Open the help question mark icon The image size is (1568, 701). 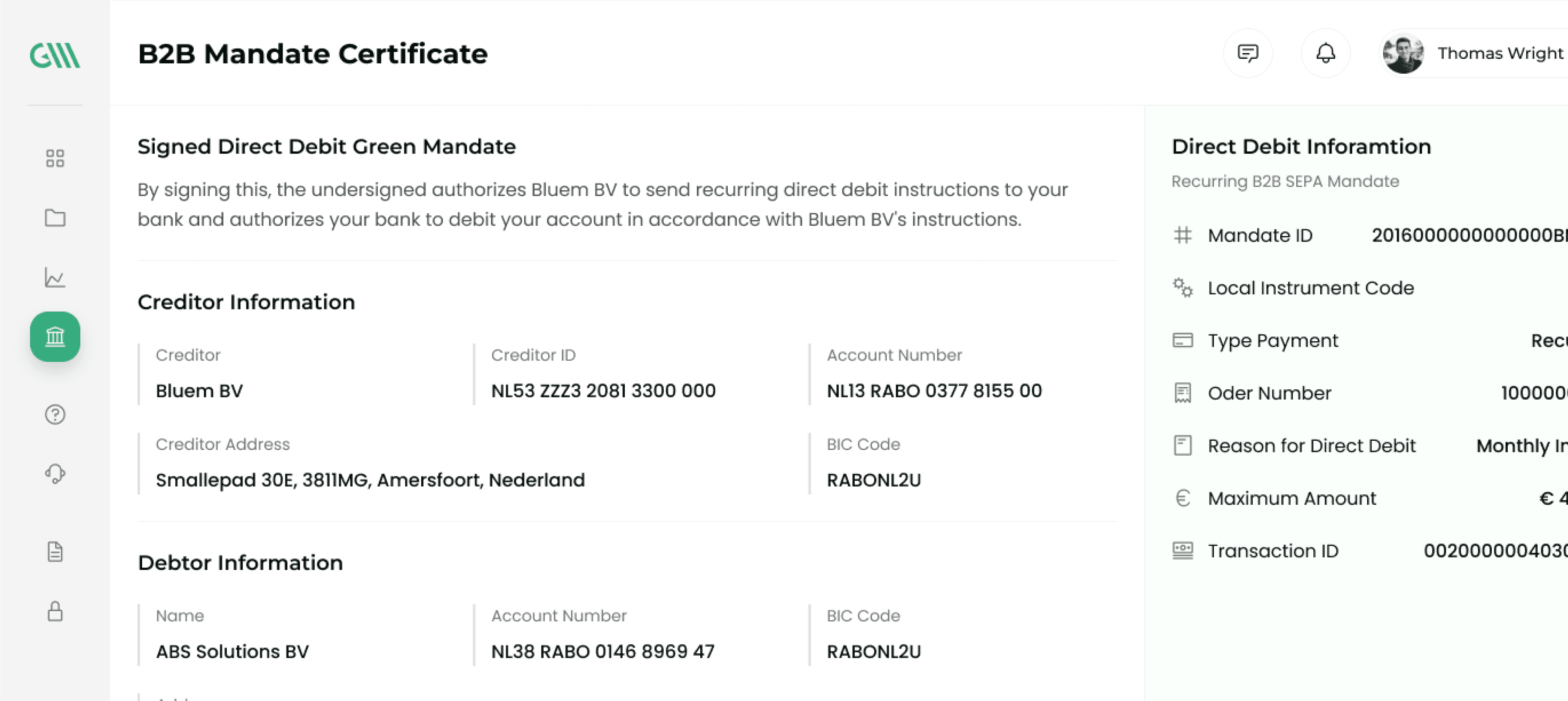[55, 415]
